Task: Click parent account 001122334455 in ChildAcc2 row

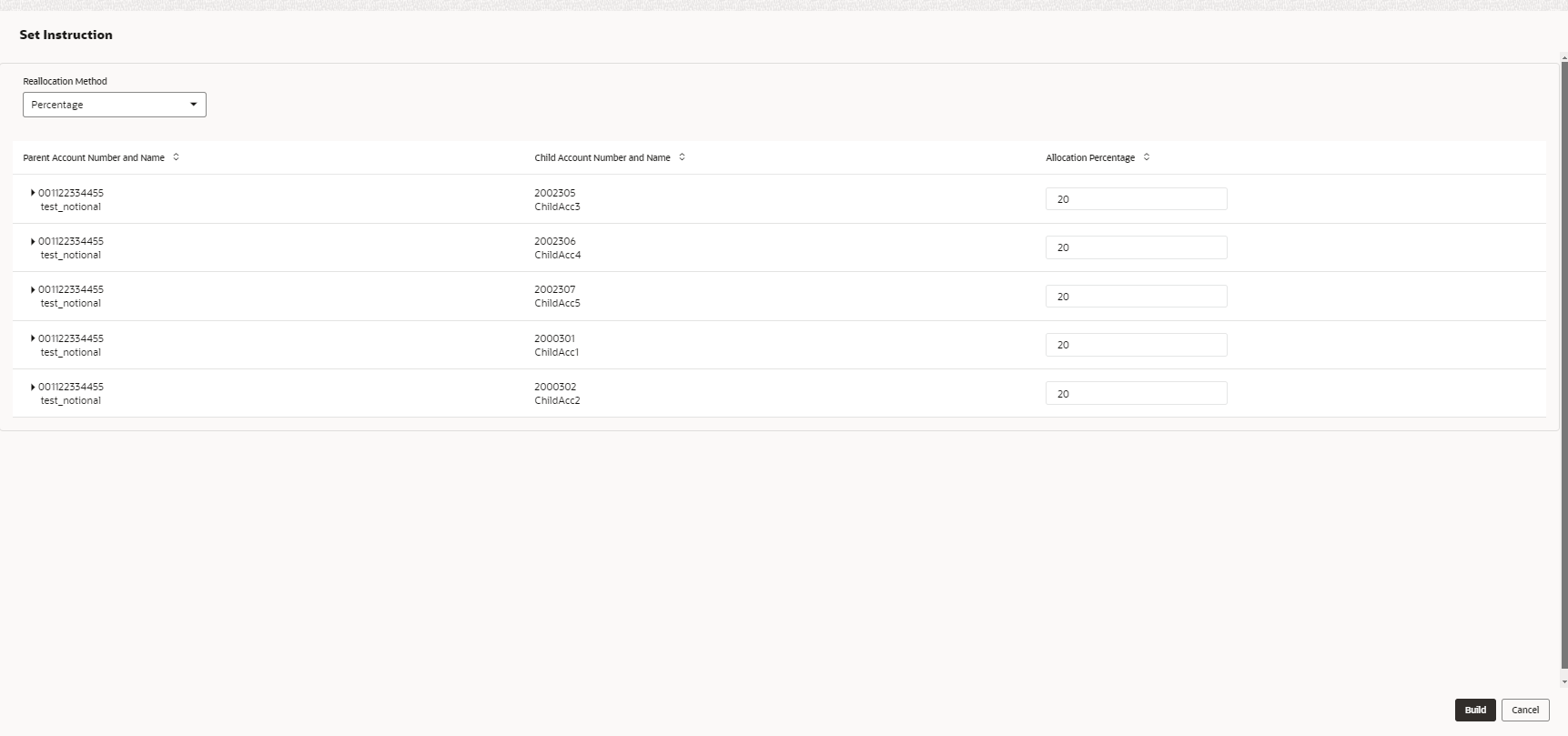Action: pos(71,387)
